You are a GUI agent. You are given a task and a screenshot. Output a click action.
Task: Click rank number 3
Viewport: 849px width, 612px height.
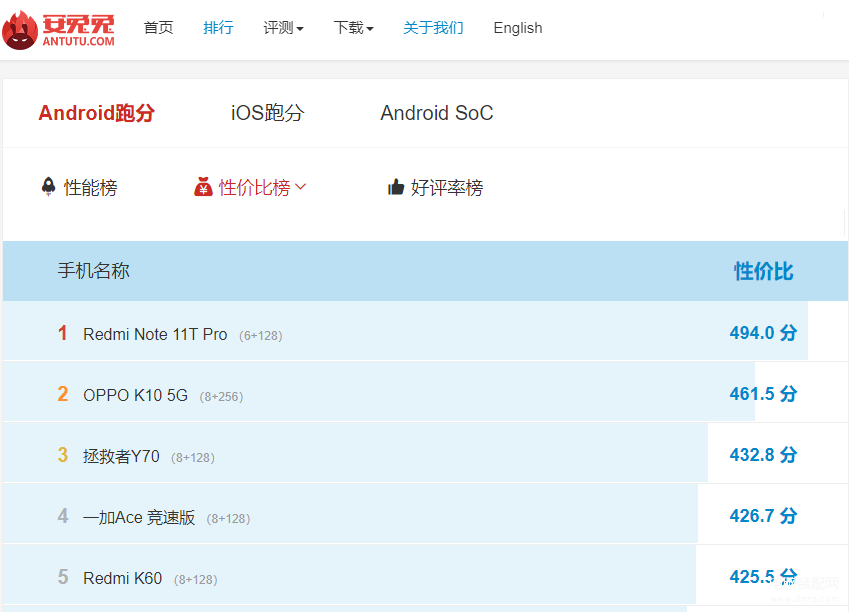click(x=63, y=454)
